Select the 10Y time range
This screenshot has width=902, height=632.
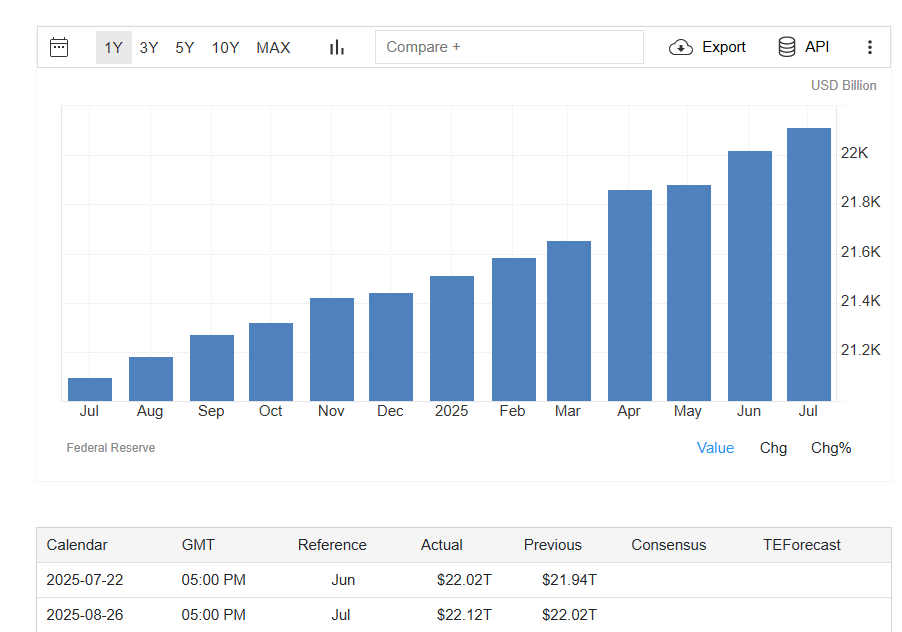225,47
